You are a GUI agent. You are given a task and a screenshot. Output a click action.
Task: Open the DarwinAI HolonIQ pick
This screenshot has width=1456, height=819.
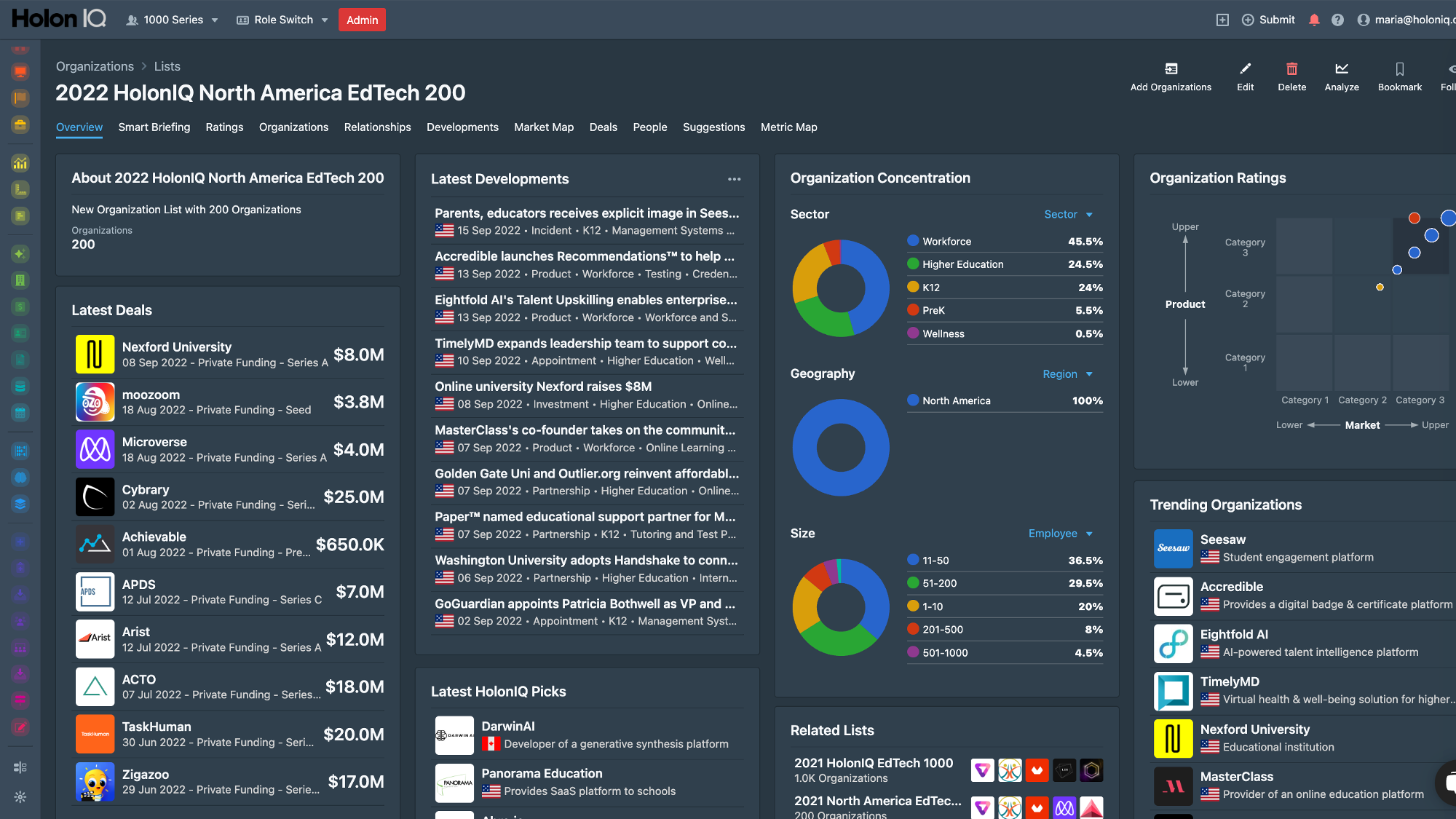[587, 735]
